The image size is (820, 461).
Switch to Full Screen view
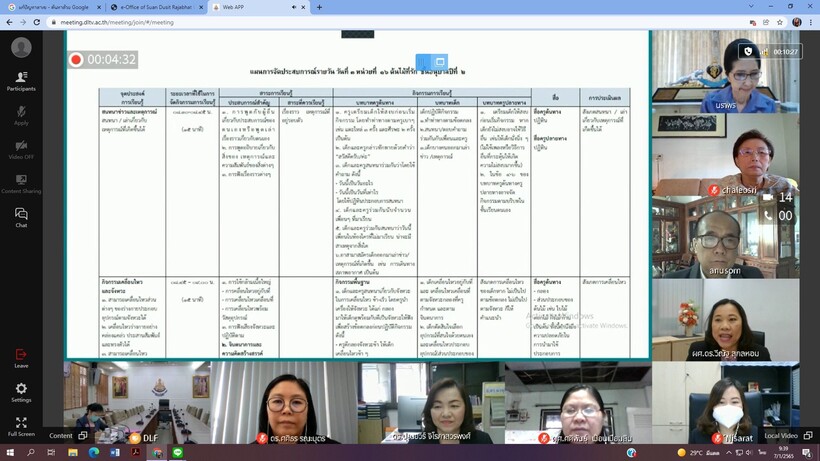(x=21, y=427)
